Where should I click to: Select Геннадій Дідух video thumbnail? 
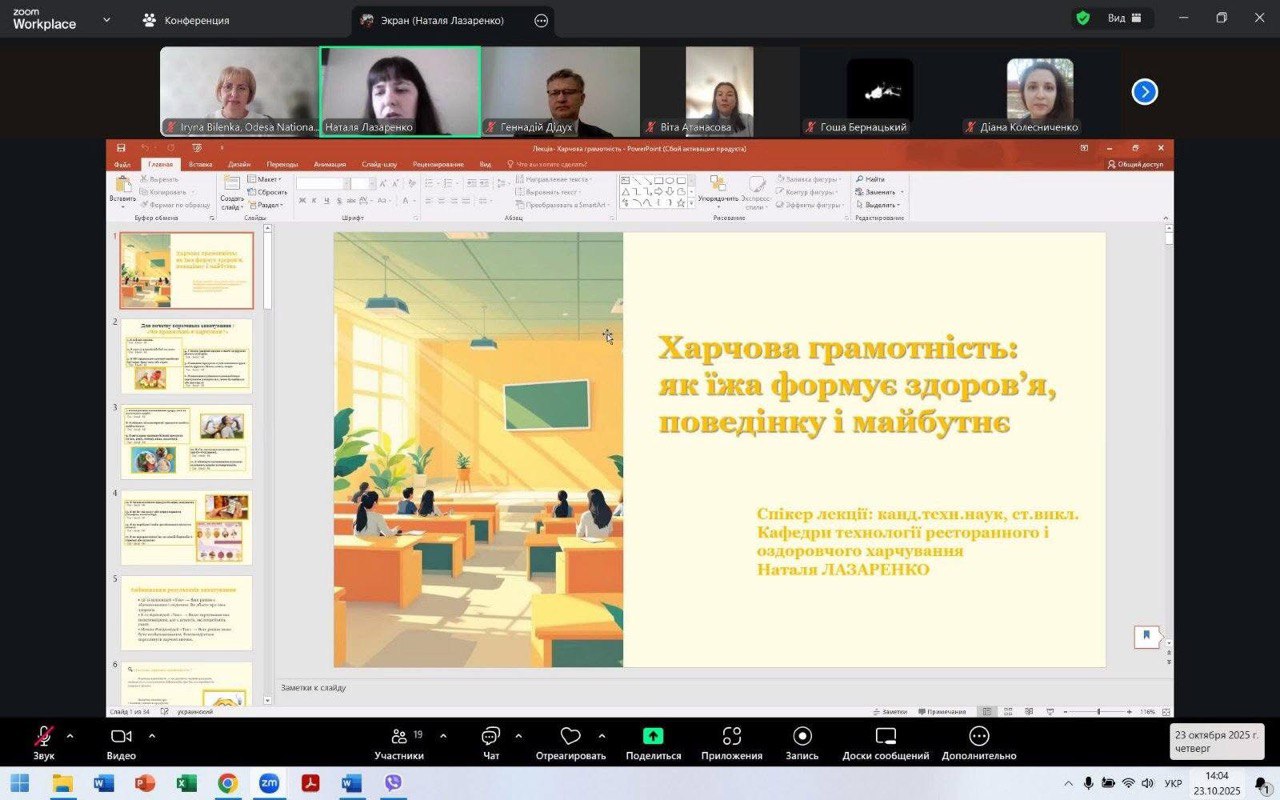[560, 91]
